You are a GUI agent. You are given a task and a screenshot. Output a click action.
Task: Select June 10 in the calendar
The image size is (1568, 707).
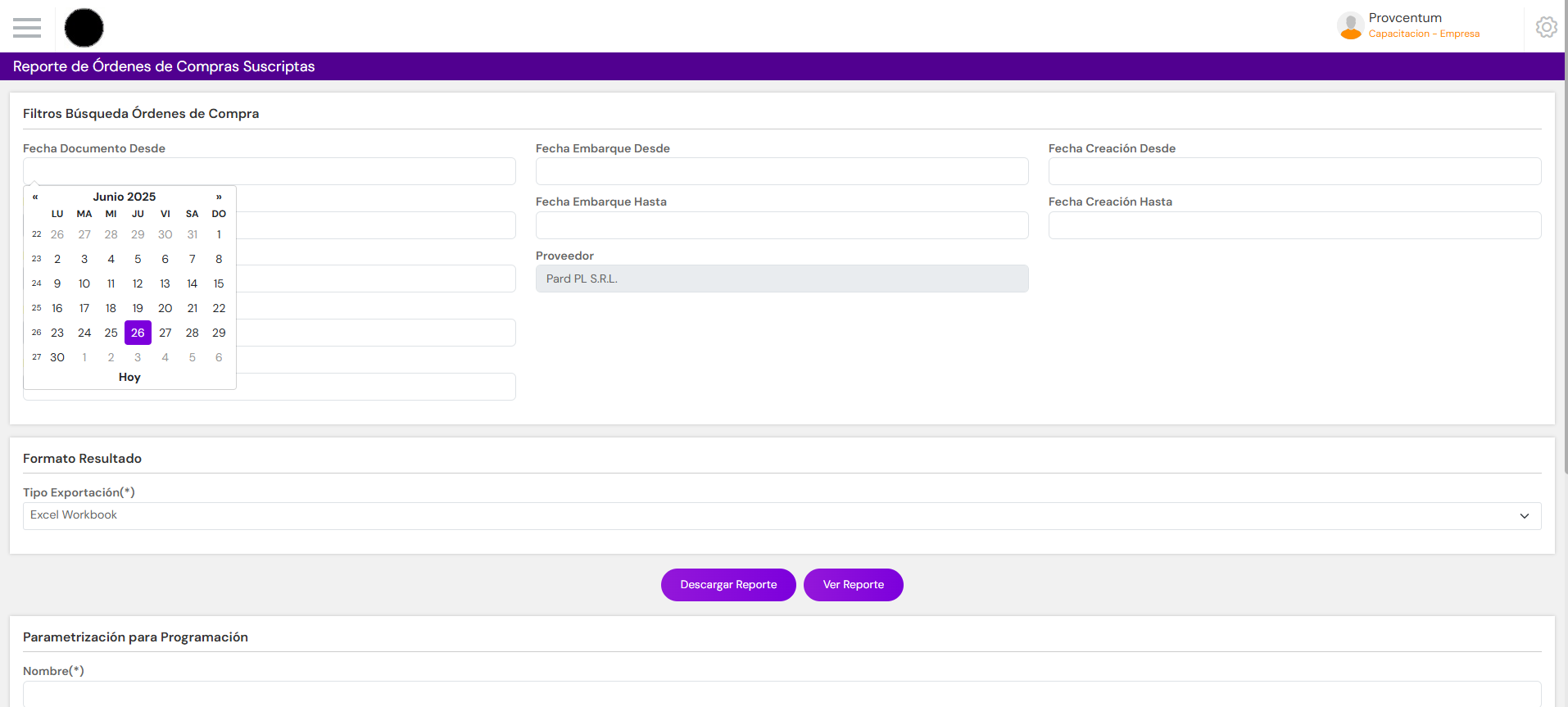84,283
